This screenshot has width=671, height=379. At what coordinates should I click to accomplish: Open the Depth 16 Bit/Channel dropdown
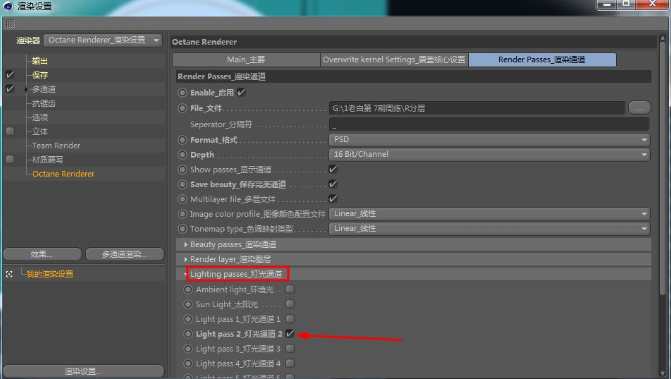pyautogui.click(x=489, y=154)
